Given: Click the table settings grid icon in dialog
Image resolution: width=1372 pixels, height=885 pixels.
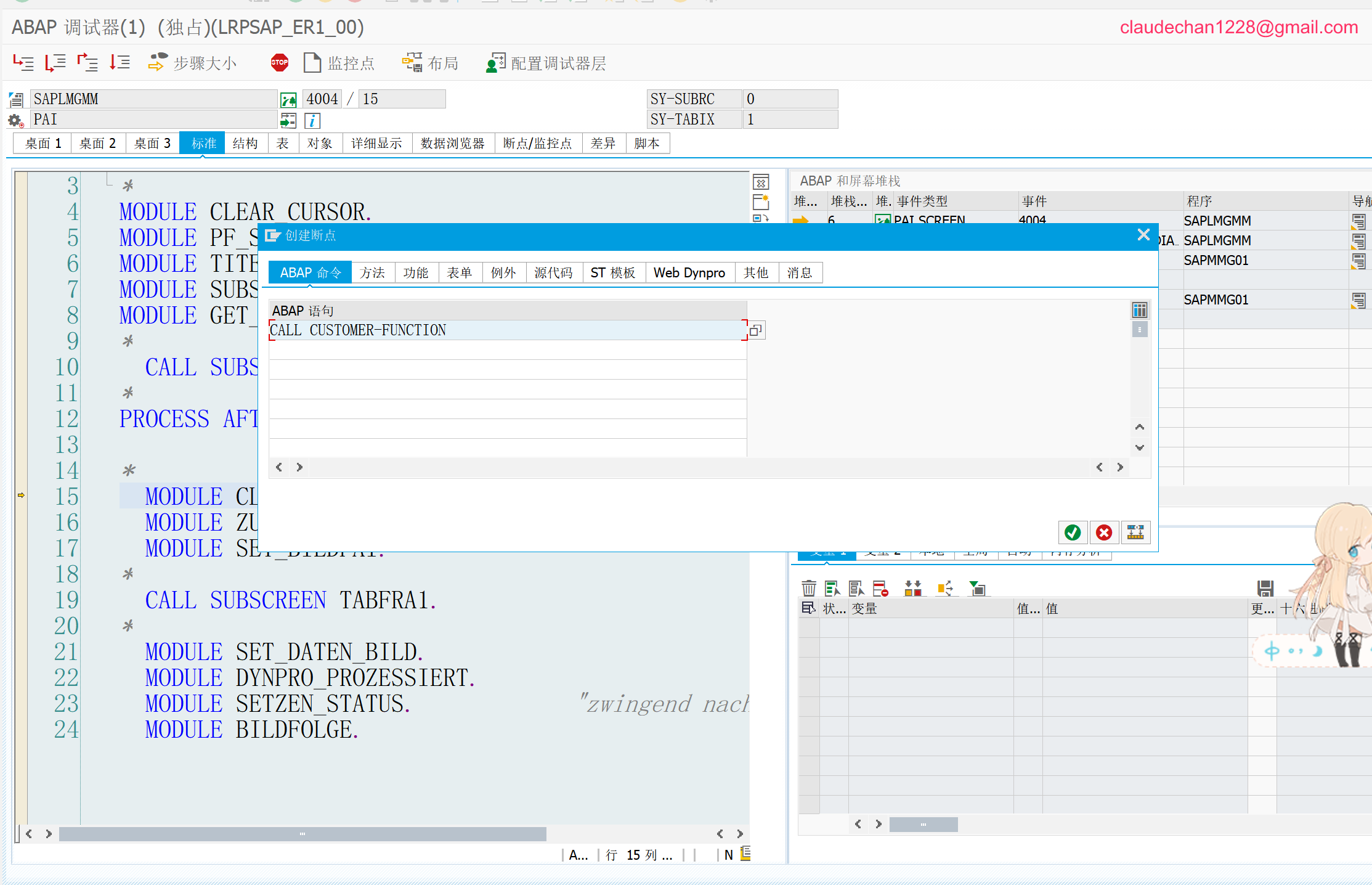Looking at the screenshot, I should tap(1139, 310).
